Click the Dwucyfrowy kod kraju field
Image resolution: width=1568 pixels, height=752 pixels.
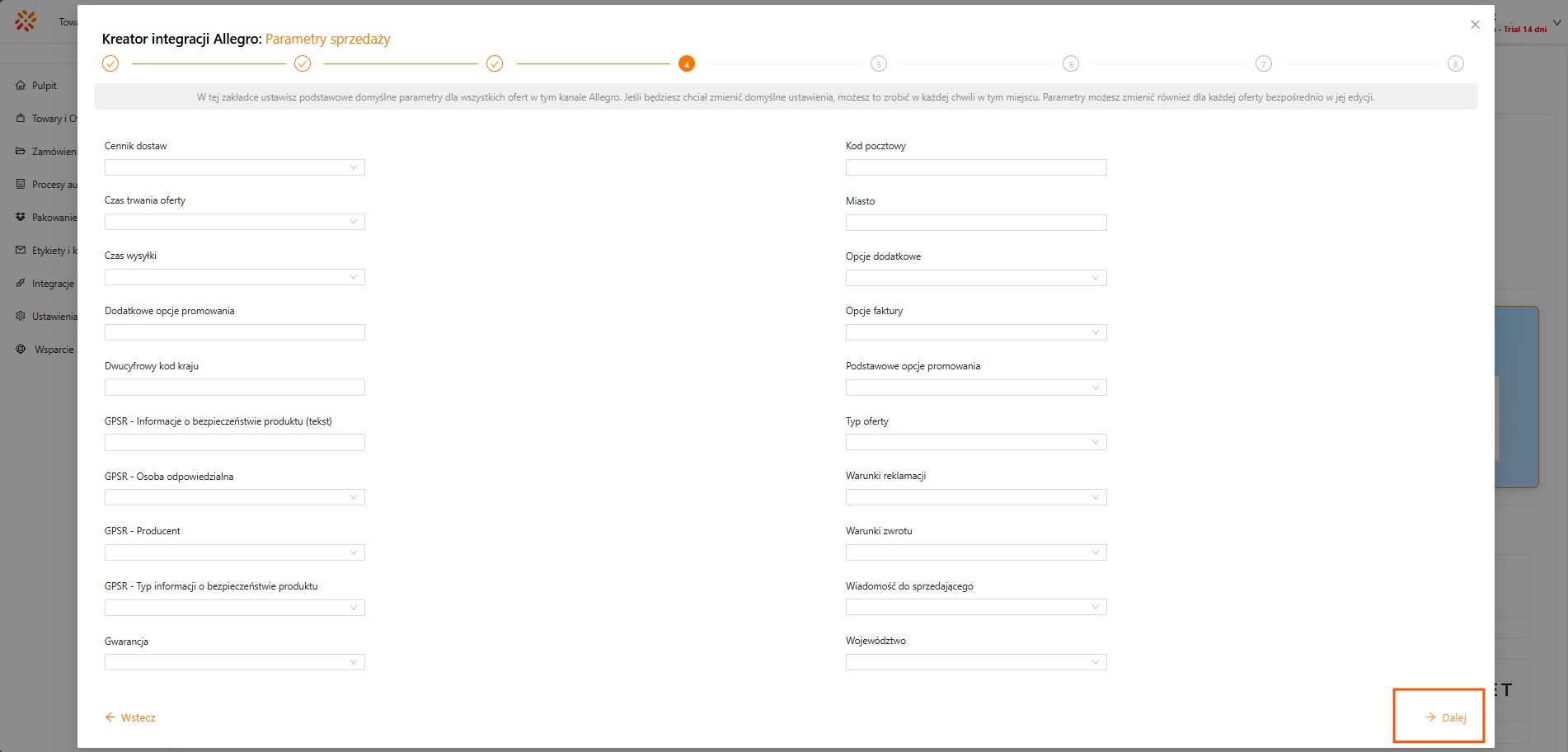(234, 388)
